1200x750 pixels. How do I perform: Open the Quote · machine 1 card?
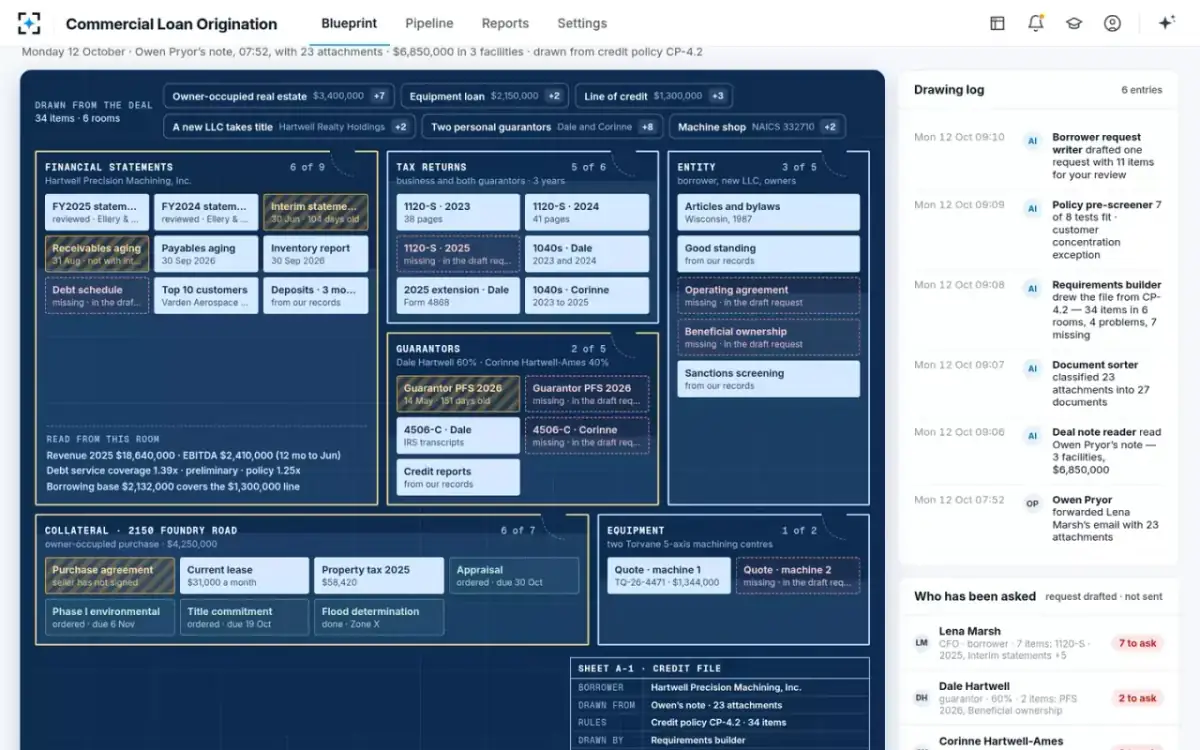point(669,576)
